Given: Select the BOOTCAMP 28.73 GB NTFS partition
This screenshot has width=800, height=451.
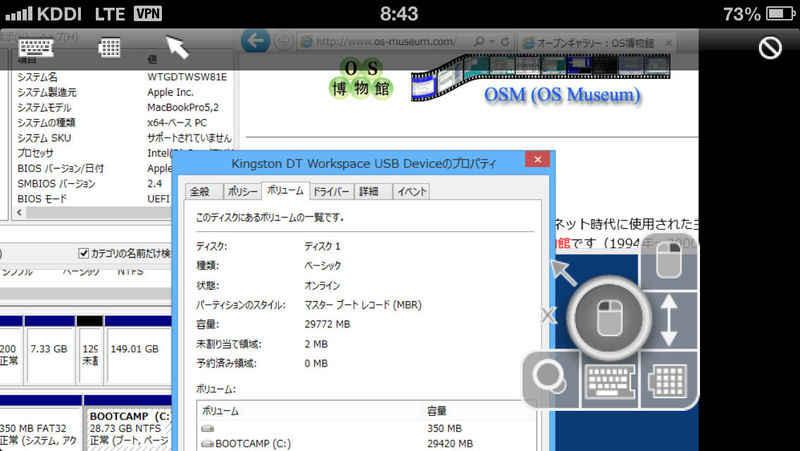Looking at the screenshot, I should click(x=128, y=423).
